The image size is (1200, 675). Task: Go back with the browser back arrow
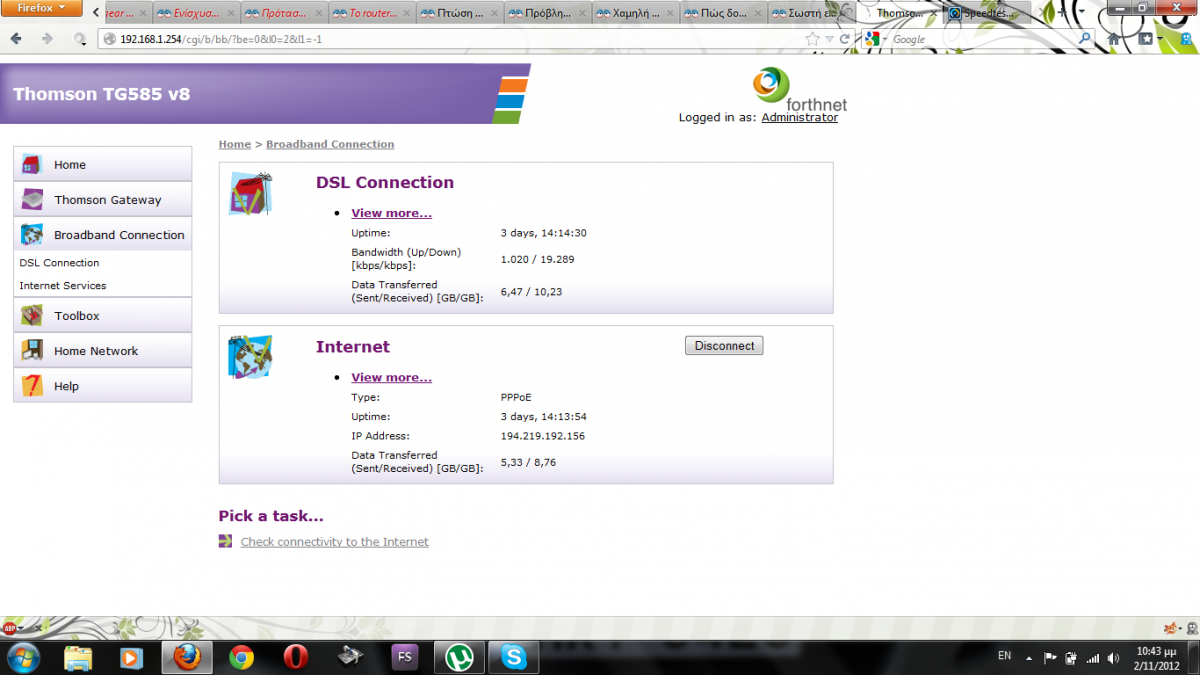coord(17,39)
